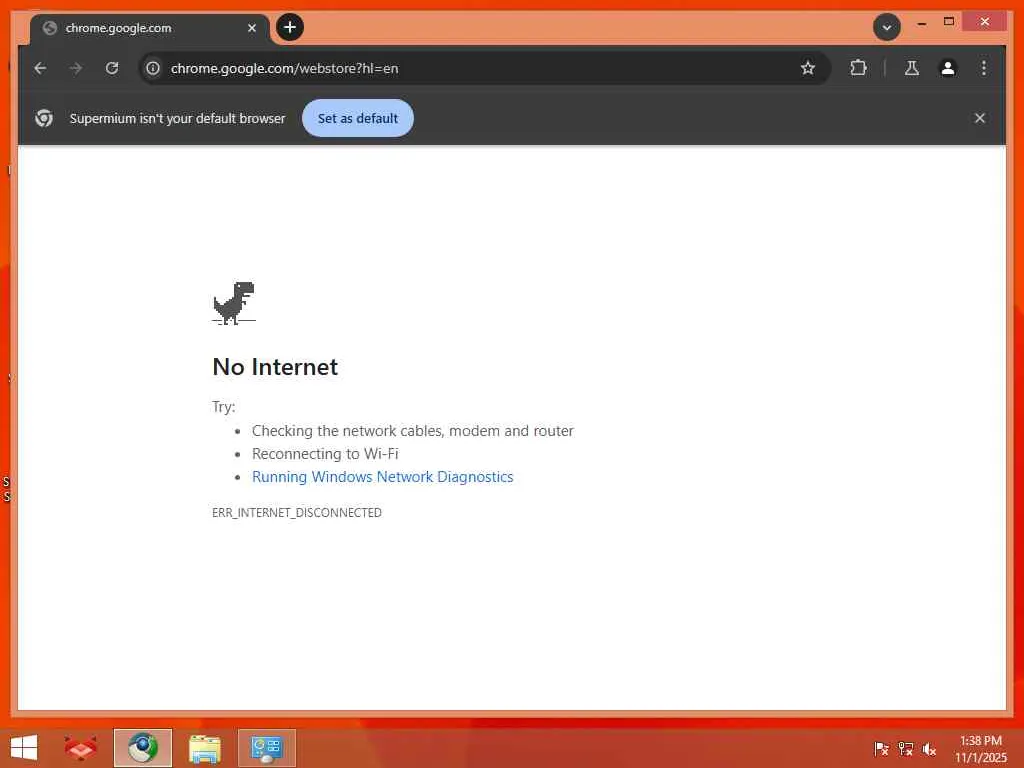Click 'Reconnecting to Wi-Fi' suggestion text
Image resolution: width=1024 pixels, height=768 pixels.
click(x=325, y=454)
